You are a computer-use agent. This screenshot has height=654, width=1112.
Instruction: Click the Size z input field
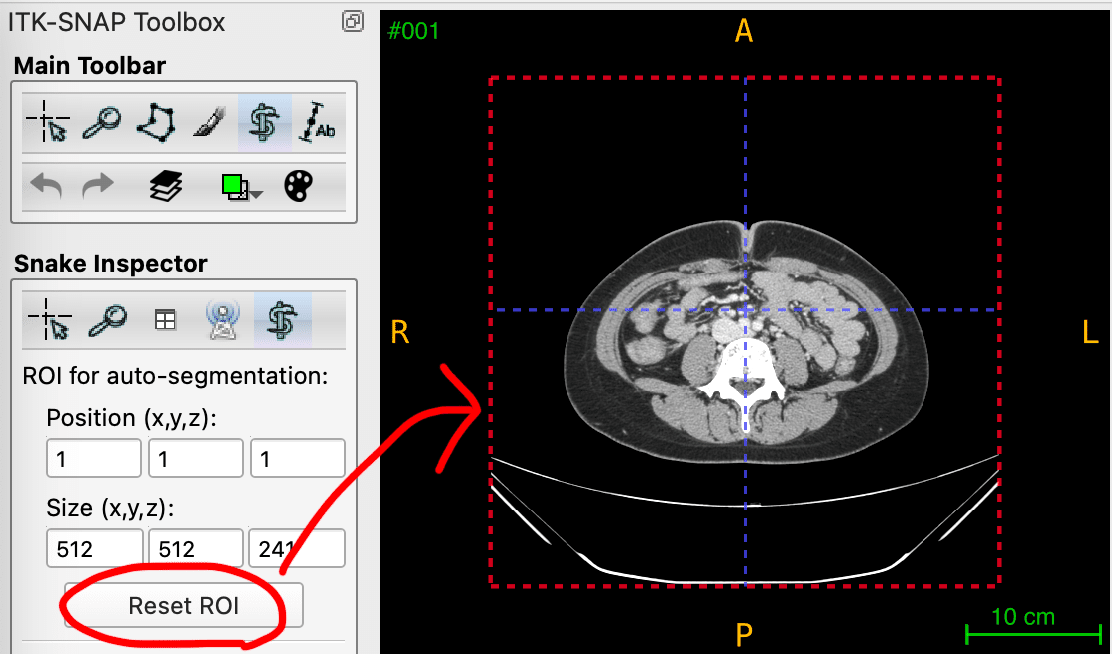[297, 548]
